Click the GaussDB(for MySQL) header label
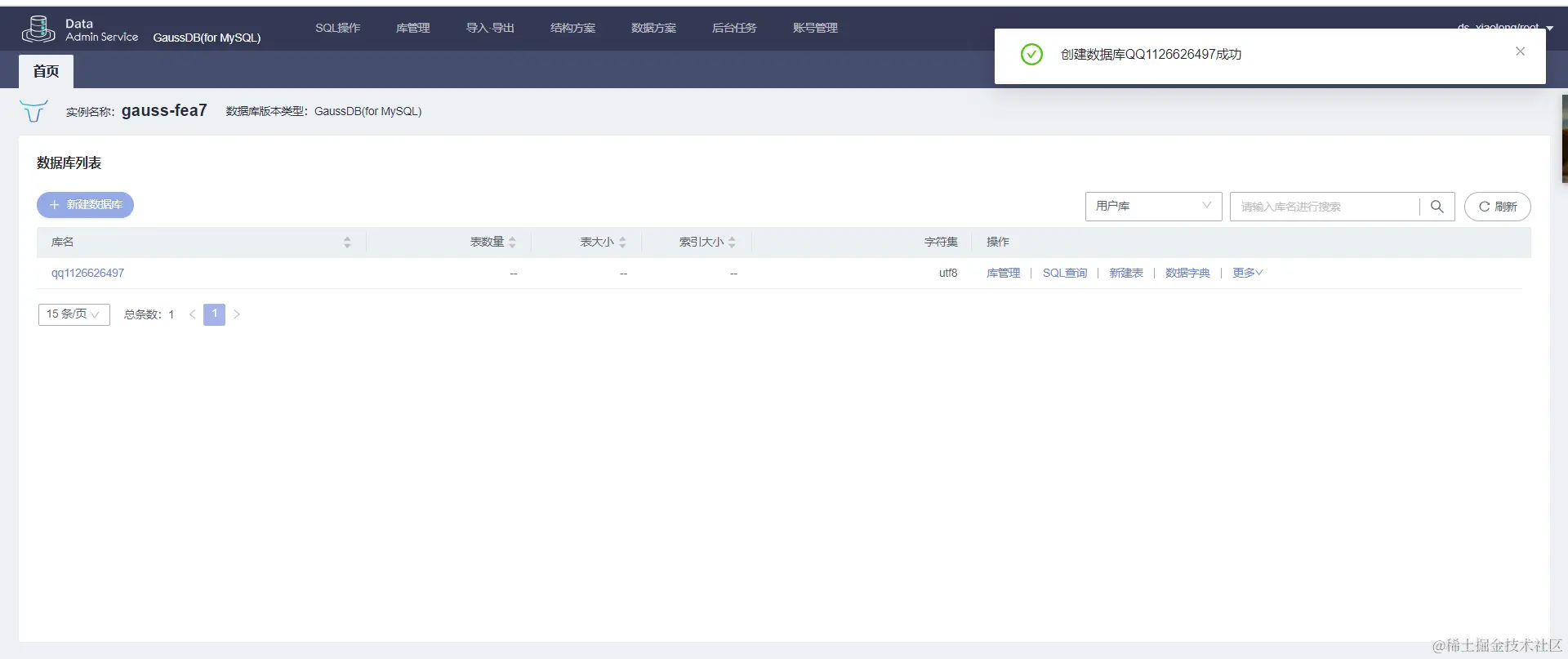The height and width of the screenshot is (659, 1568). [207, 38]
